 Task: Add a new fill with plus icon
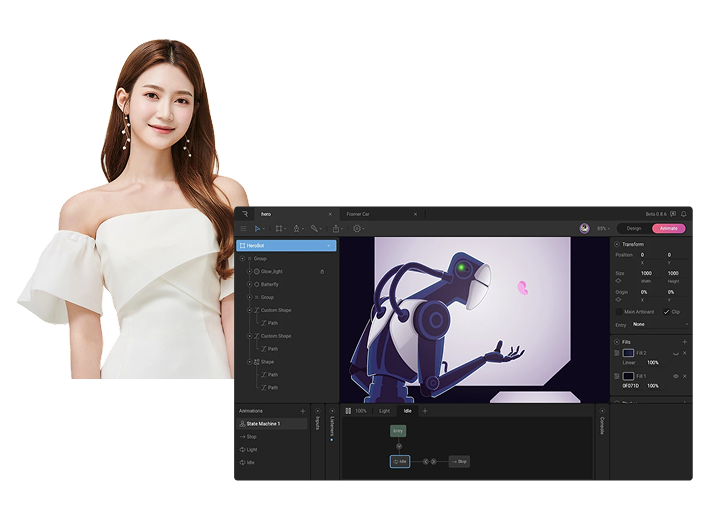pos(685,342)
